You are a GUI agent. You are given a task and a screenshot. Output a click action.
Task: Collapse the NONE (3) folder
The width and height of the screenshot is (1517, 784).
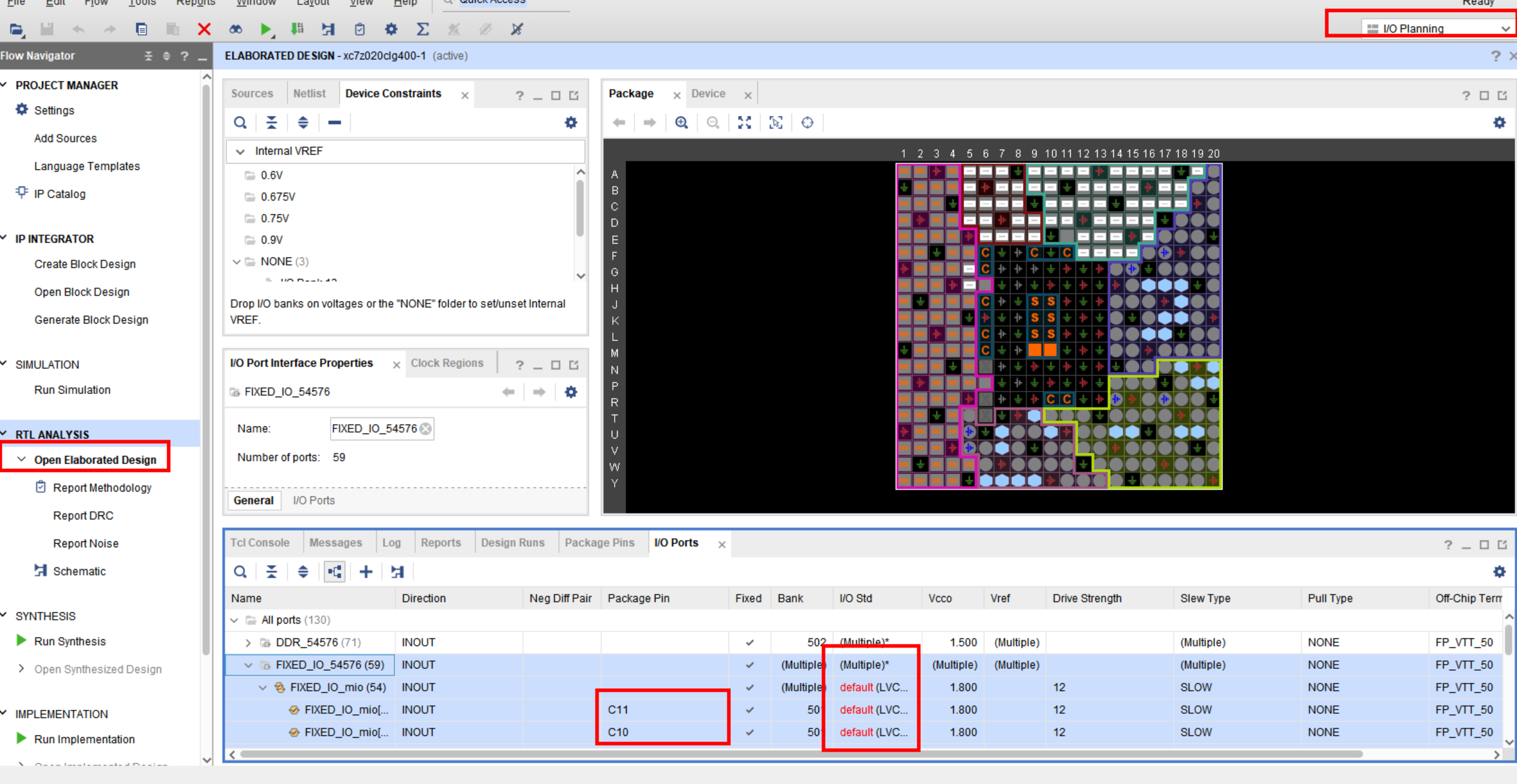pyautogui.click(x=237, y=262)
